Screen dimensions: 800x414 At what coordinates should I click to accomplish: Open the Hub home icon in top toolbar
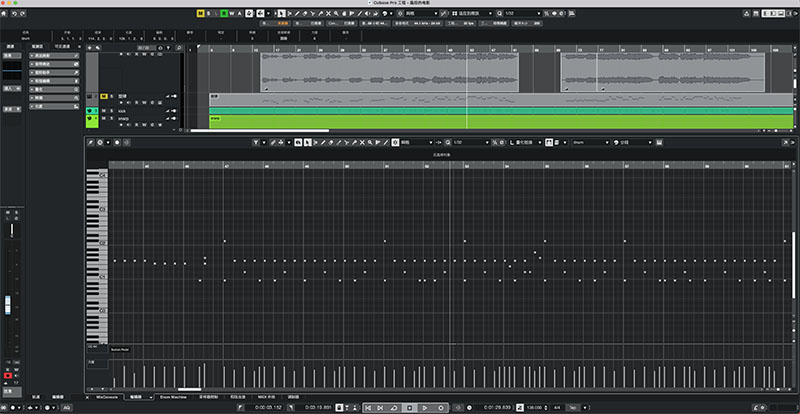coord(4,13)
